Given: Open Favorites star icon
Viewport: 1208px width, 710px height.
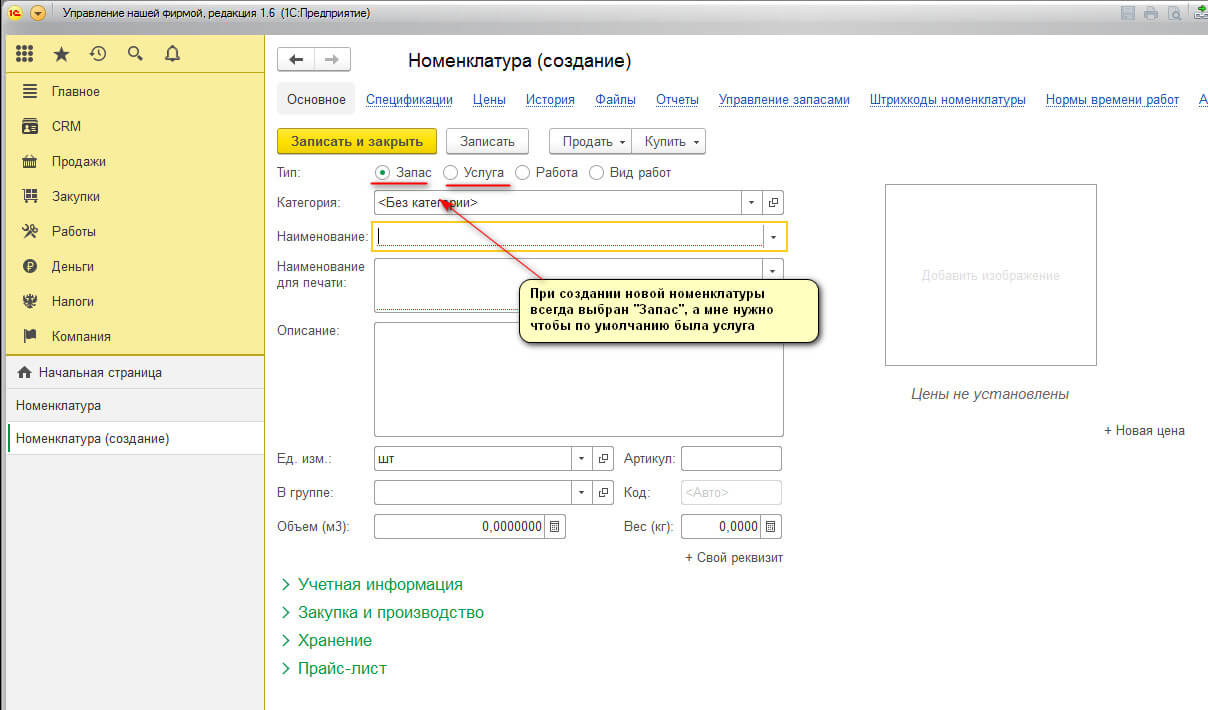Looking at the screenshot, I should pos(61,54).
